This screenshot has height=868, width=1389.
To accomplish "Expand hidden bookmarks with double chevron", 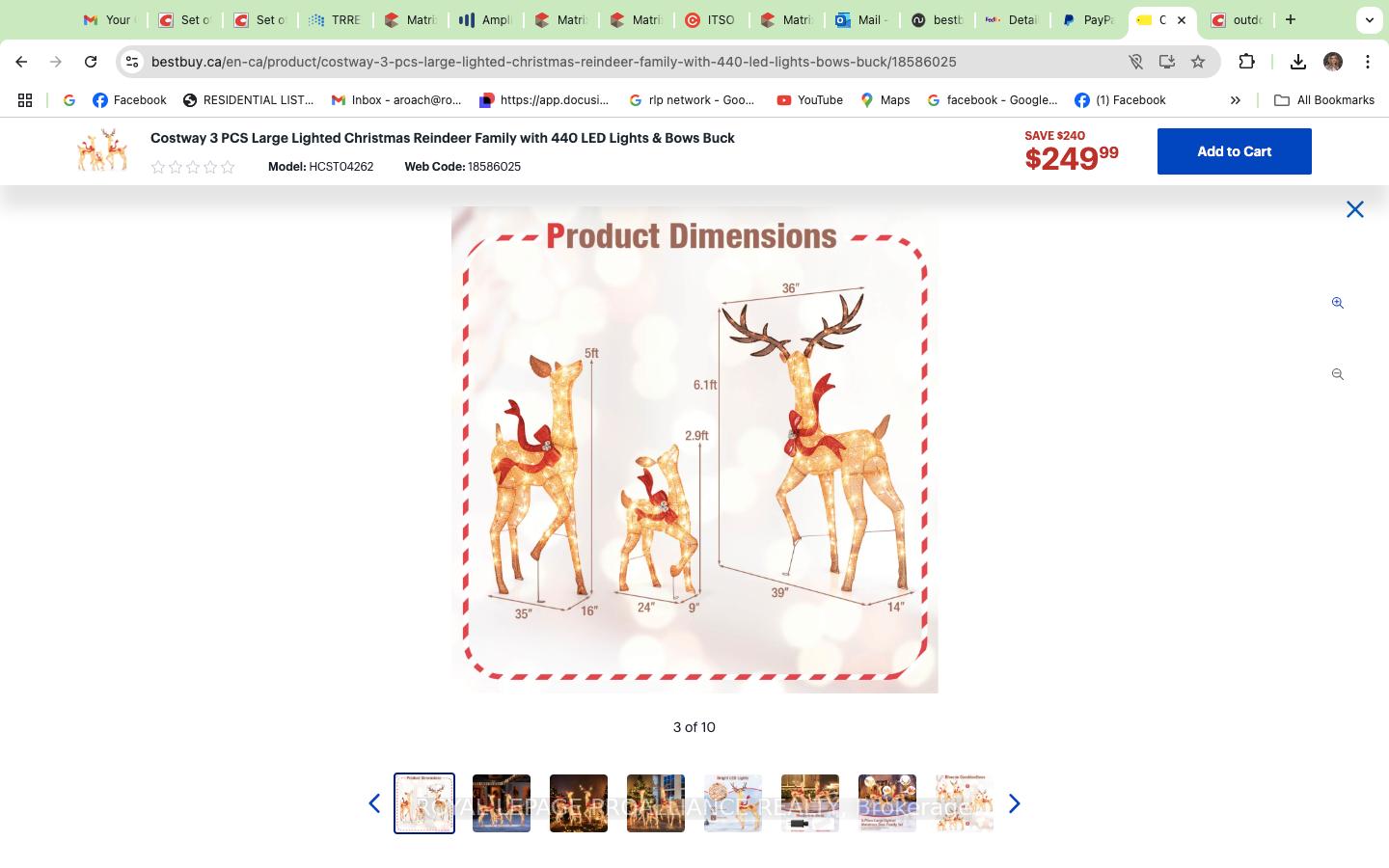I will (x=1235, y=100).
